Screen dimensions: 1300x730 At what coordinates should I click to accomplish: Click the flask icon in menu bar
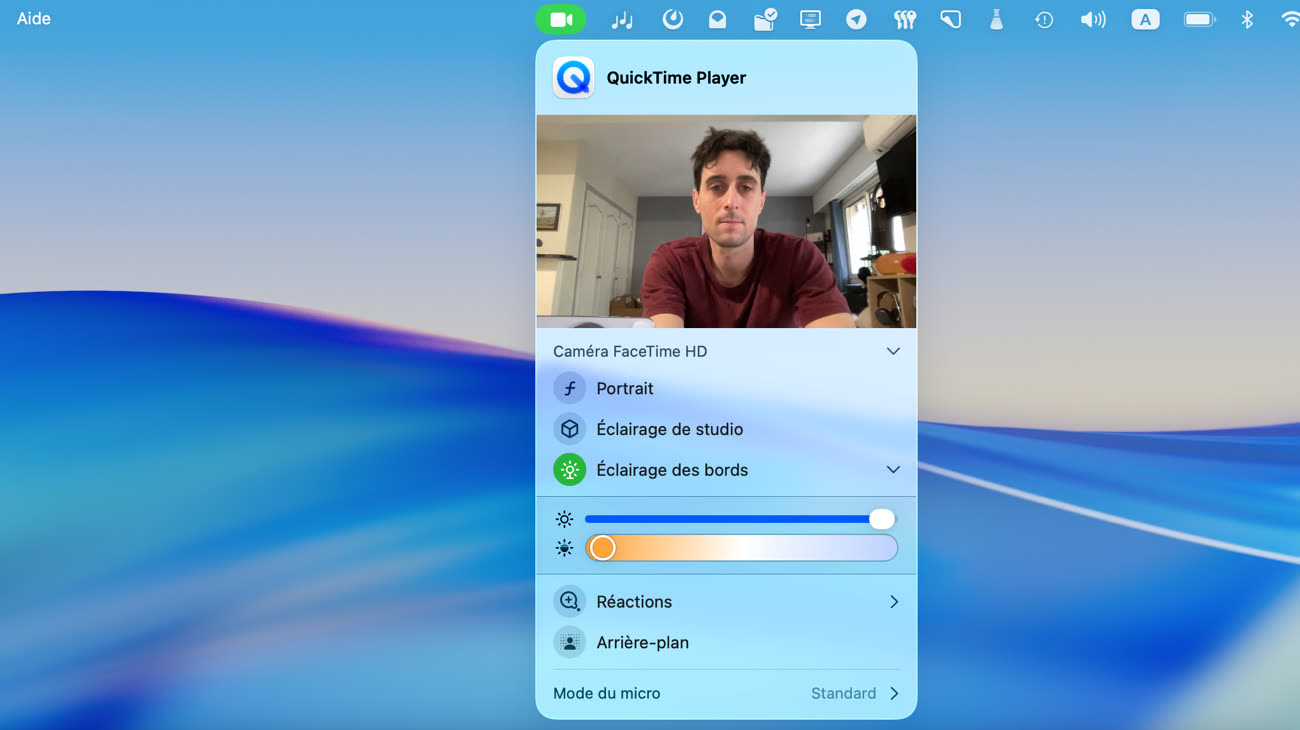[x=996, y=20]
